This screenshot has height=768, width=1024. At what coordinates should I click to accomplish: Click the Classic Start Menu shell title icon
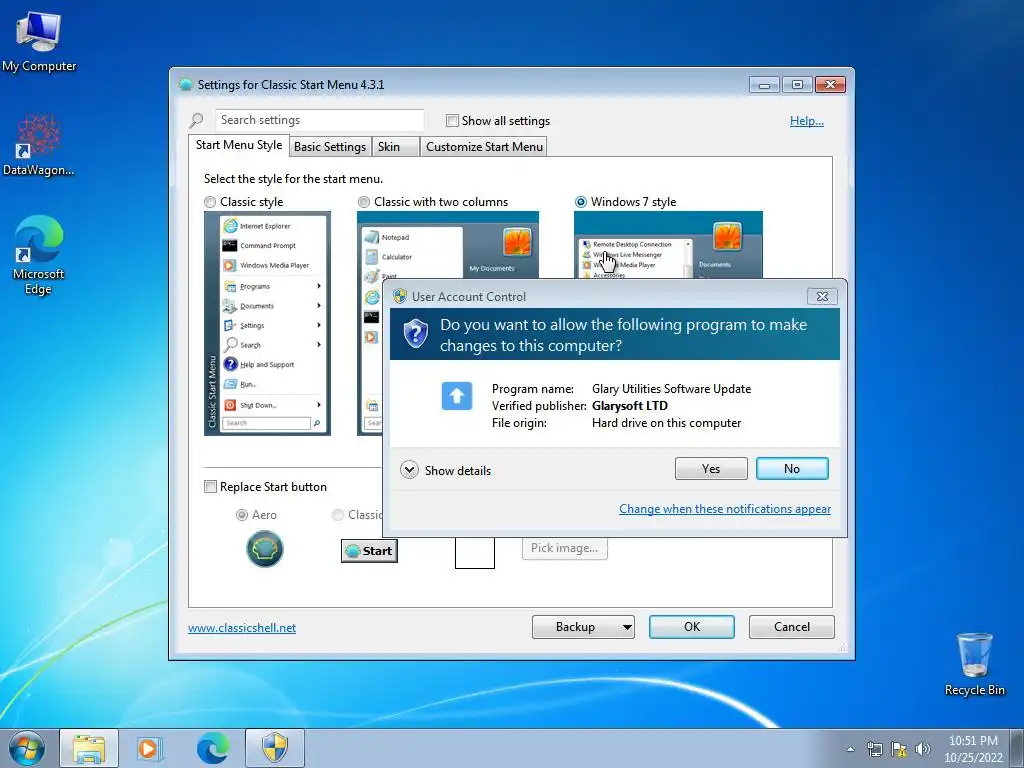[x=185, y=84]
